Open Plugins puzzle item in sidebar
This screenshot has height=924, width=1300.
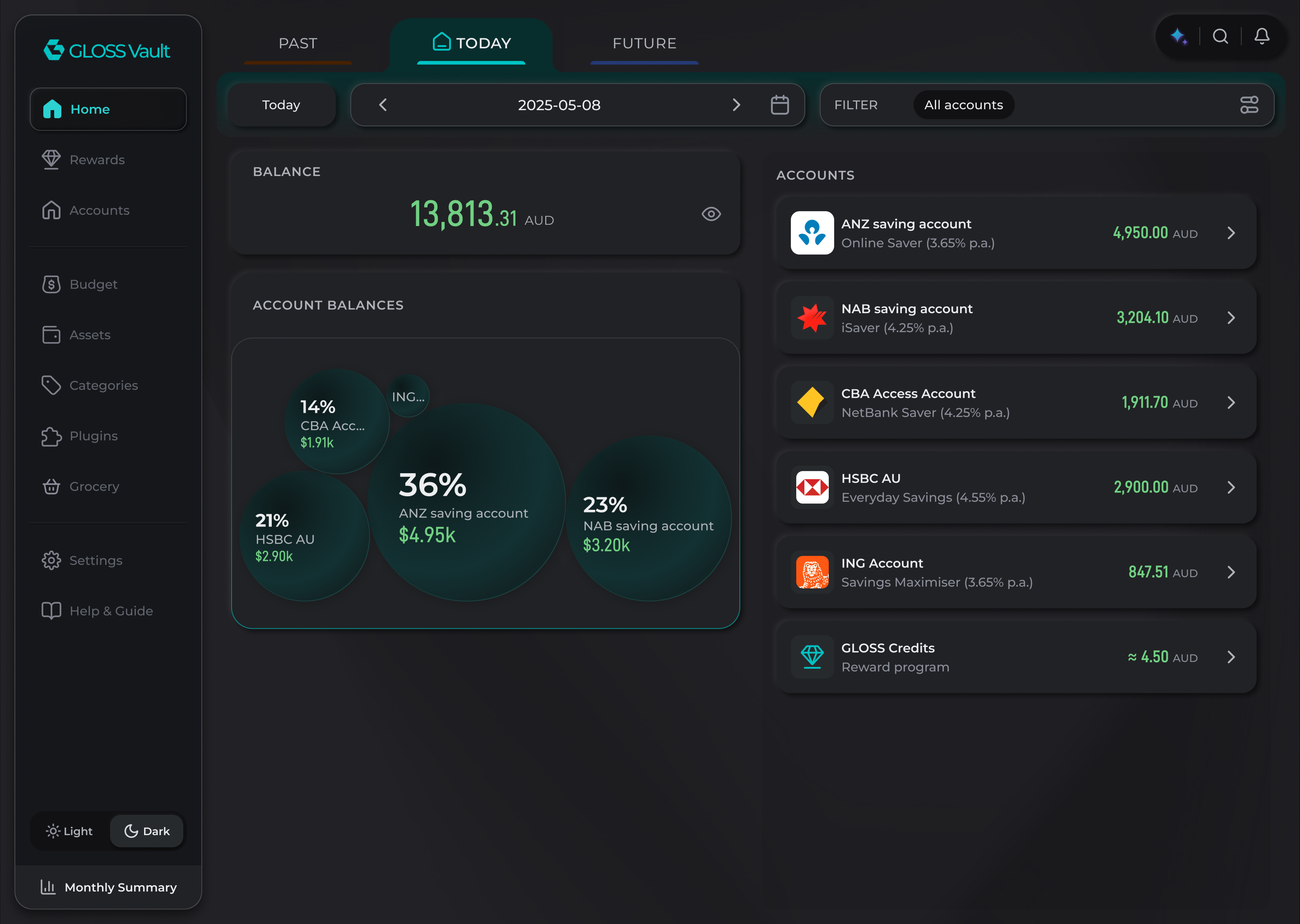[108, 436]
